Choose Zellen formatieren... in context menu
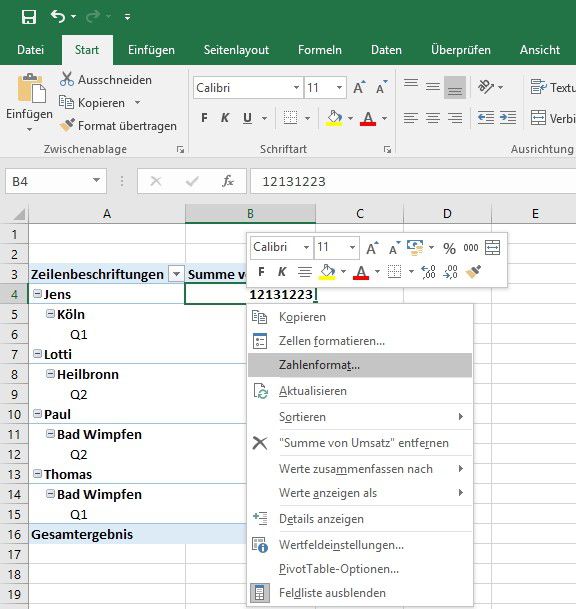 (x=360, y=341)
